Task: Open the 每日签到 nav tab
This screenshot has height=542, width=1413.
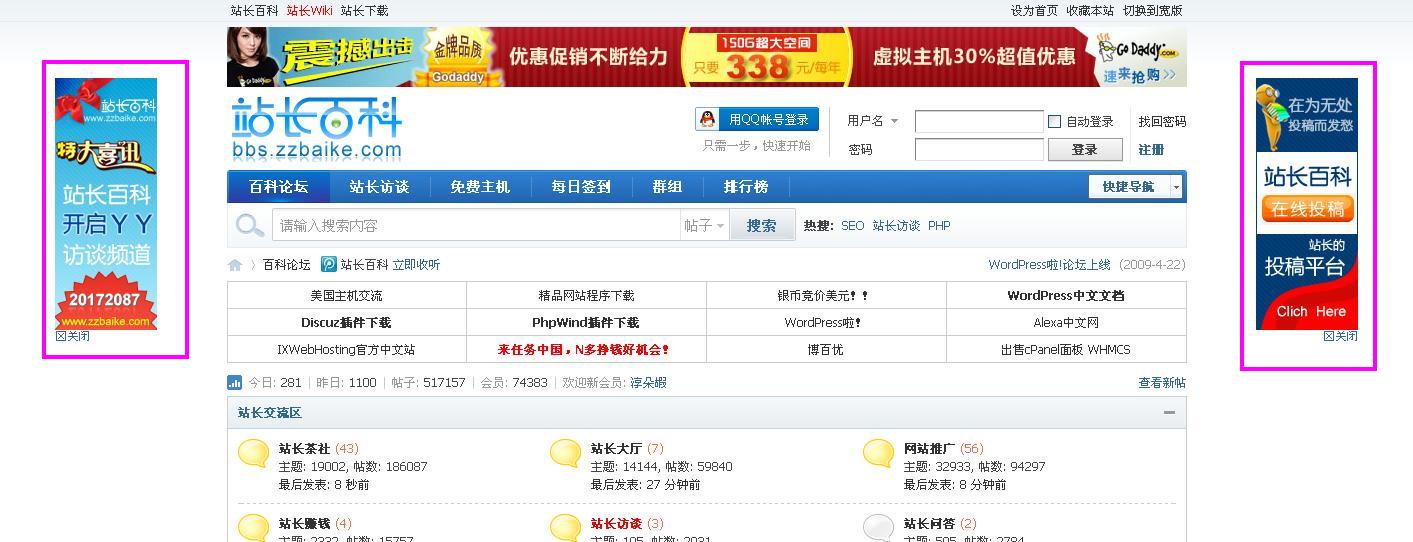Action: (x=581, y=187)
